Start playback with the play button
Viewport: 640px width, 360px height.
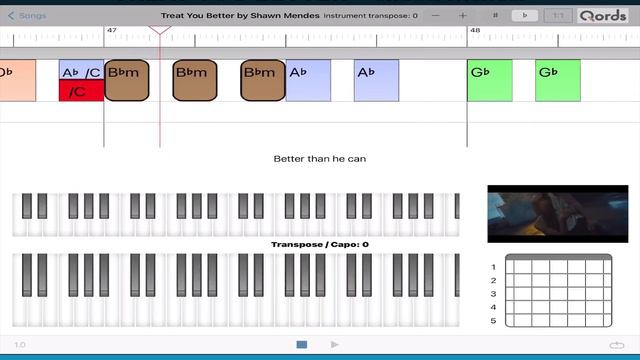click(x=335, y=344)
